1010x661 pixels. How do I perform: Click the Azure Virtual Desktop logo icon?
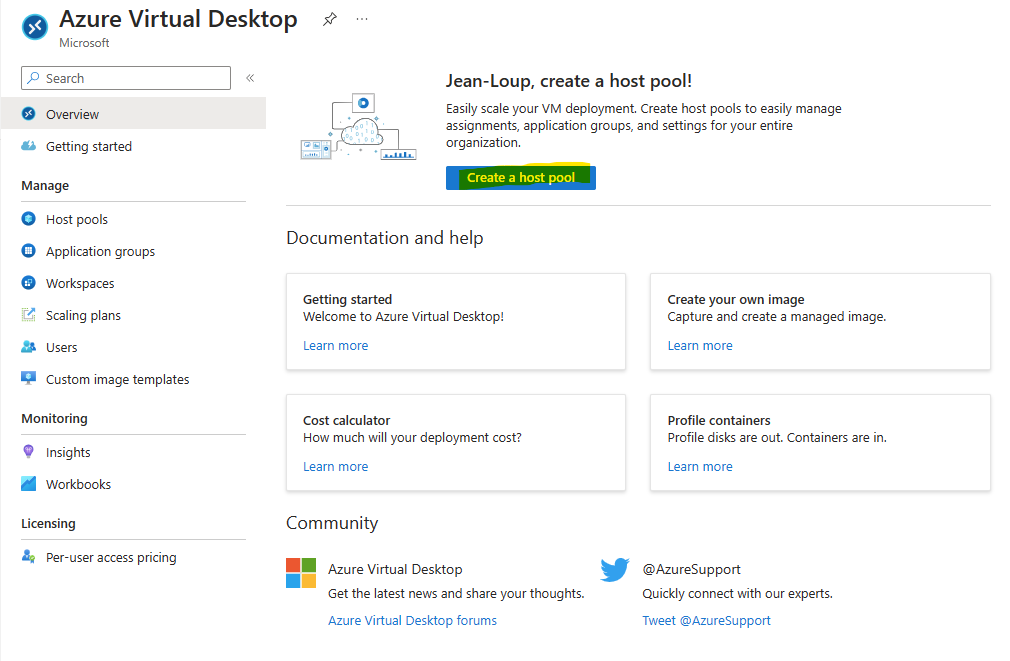pos(35,27)
